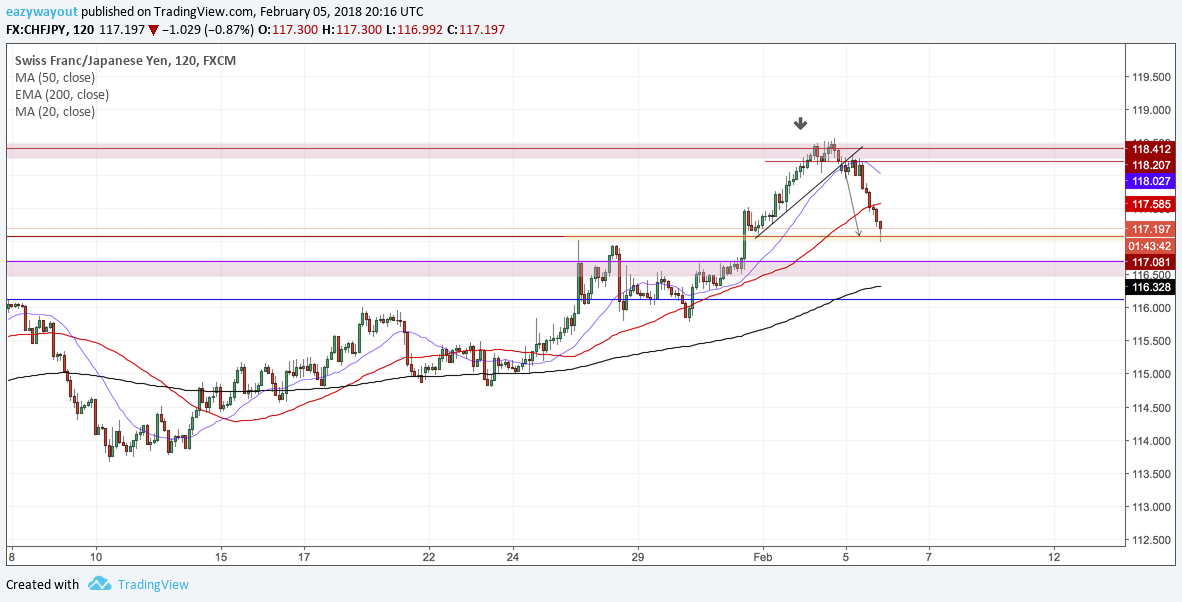
Task: Click the 114.000 price axis value
Action: point(1153,441)
